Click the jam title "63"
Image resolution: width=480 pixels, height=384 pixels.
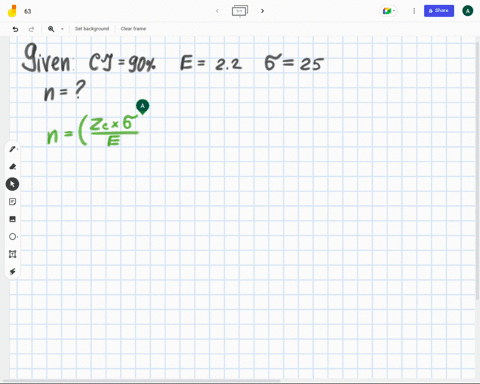28,11
